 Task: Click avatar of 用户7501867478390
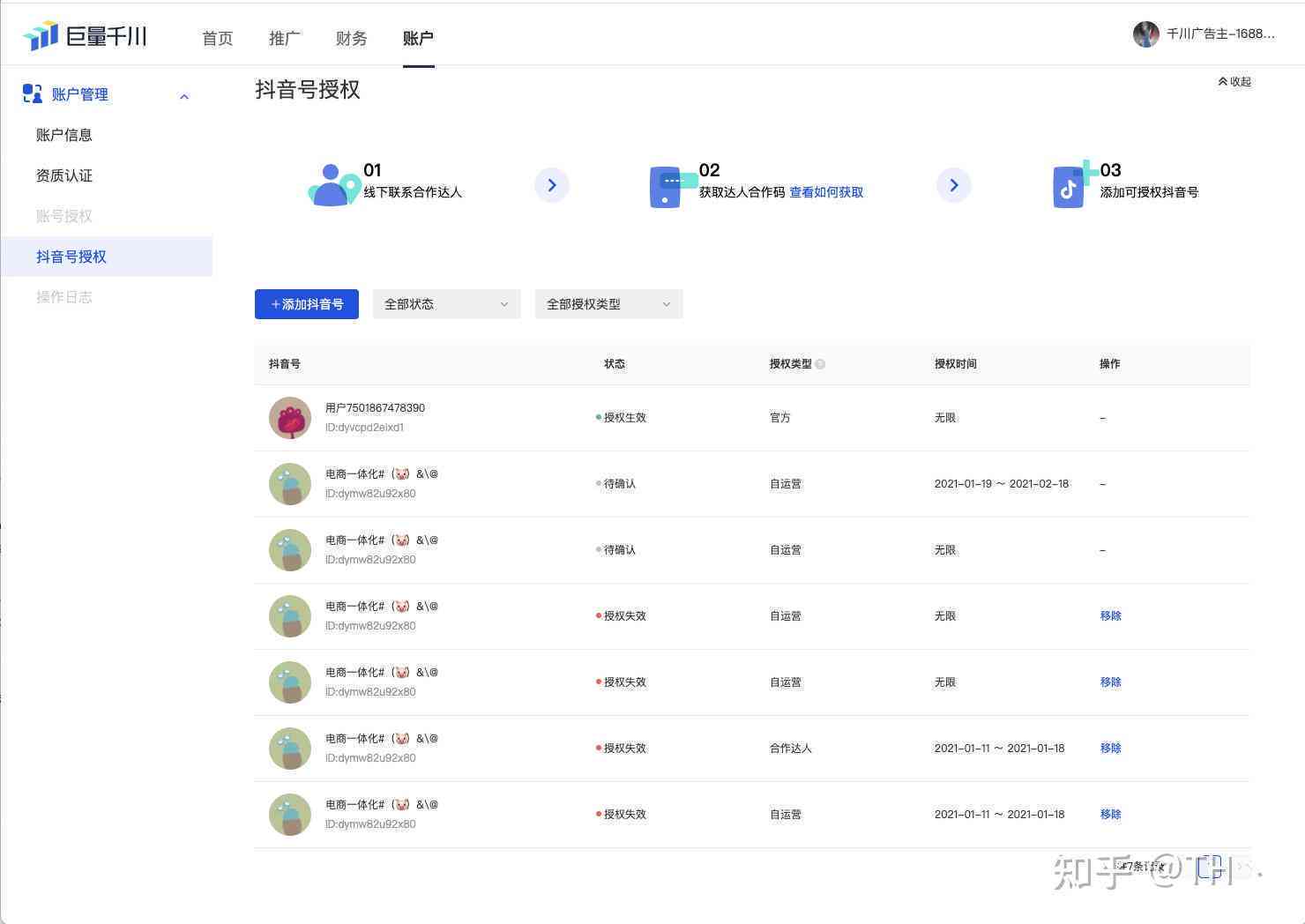290,418
